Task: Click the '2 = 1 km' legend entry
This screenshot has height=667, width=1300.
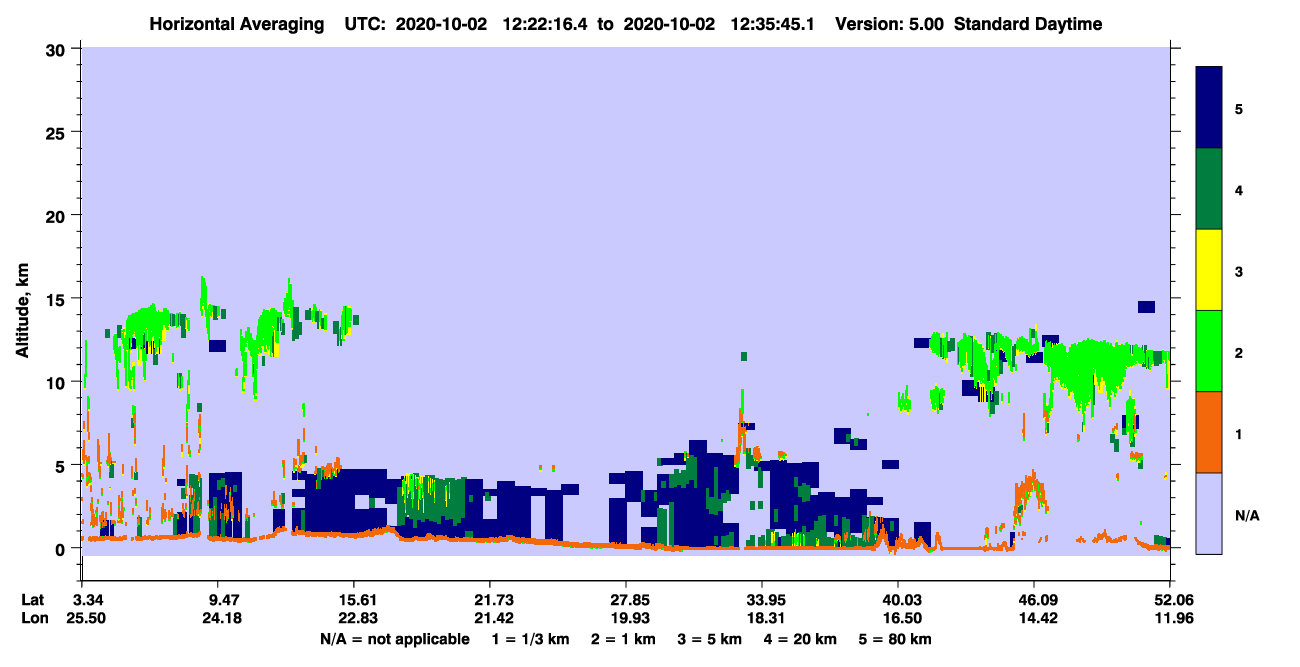Action: [625, 639]
